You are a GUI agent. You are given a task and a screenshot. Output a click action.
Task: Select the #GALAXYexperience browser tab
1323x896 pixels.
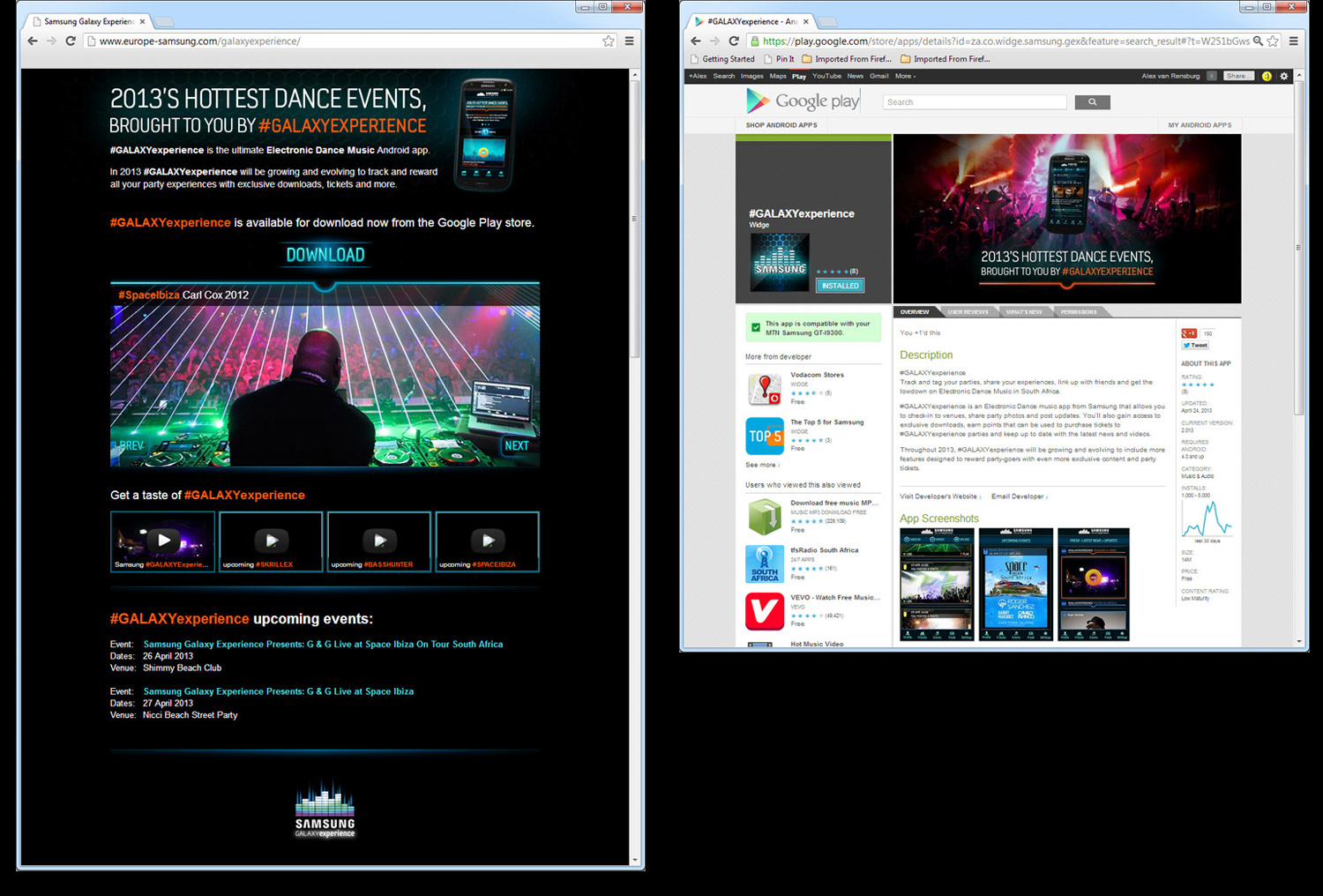tap(751, 21)
